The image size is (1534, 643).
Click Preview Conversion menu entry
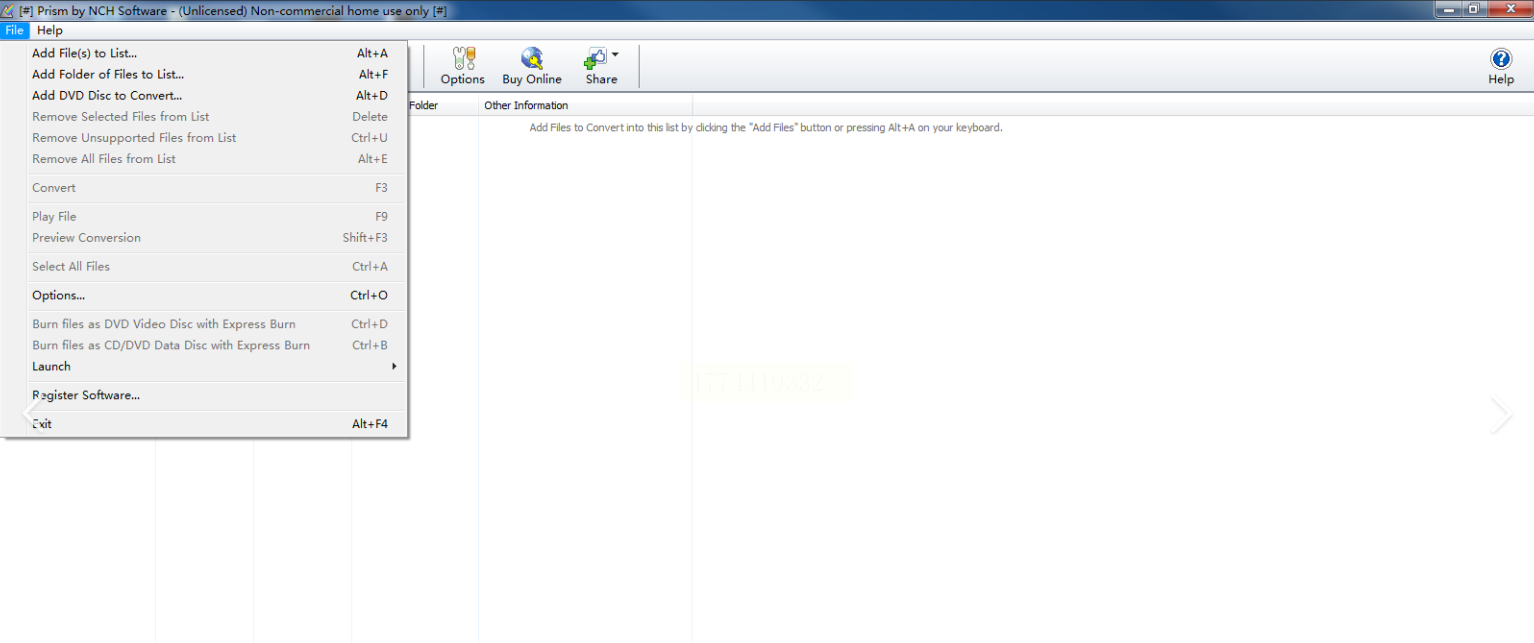pyautogui.click(x=205, y=238)
